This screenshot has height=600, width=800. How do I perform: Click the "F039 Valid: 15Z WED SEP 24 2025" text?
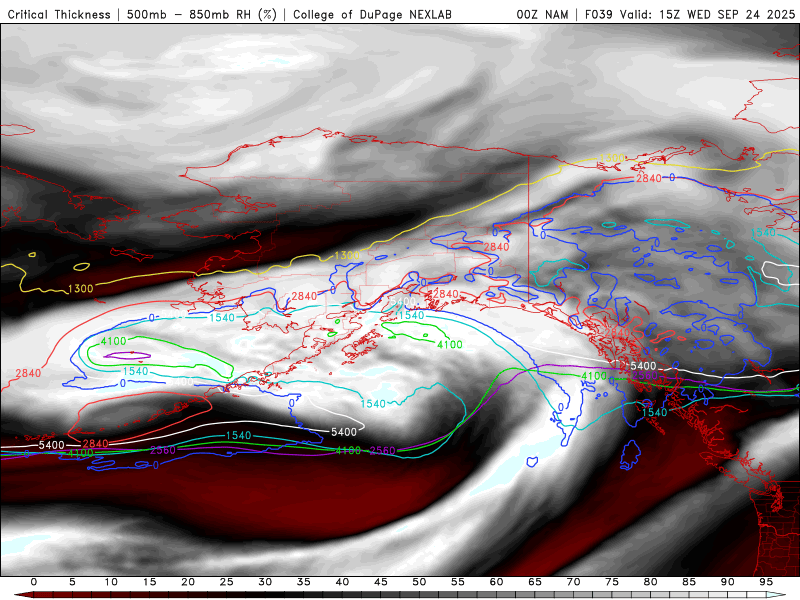pyautogui.click(x=690, y=14)
